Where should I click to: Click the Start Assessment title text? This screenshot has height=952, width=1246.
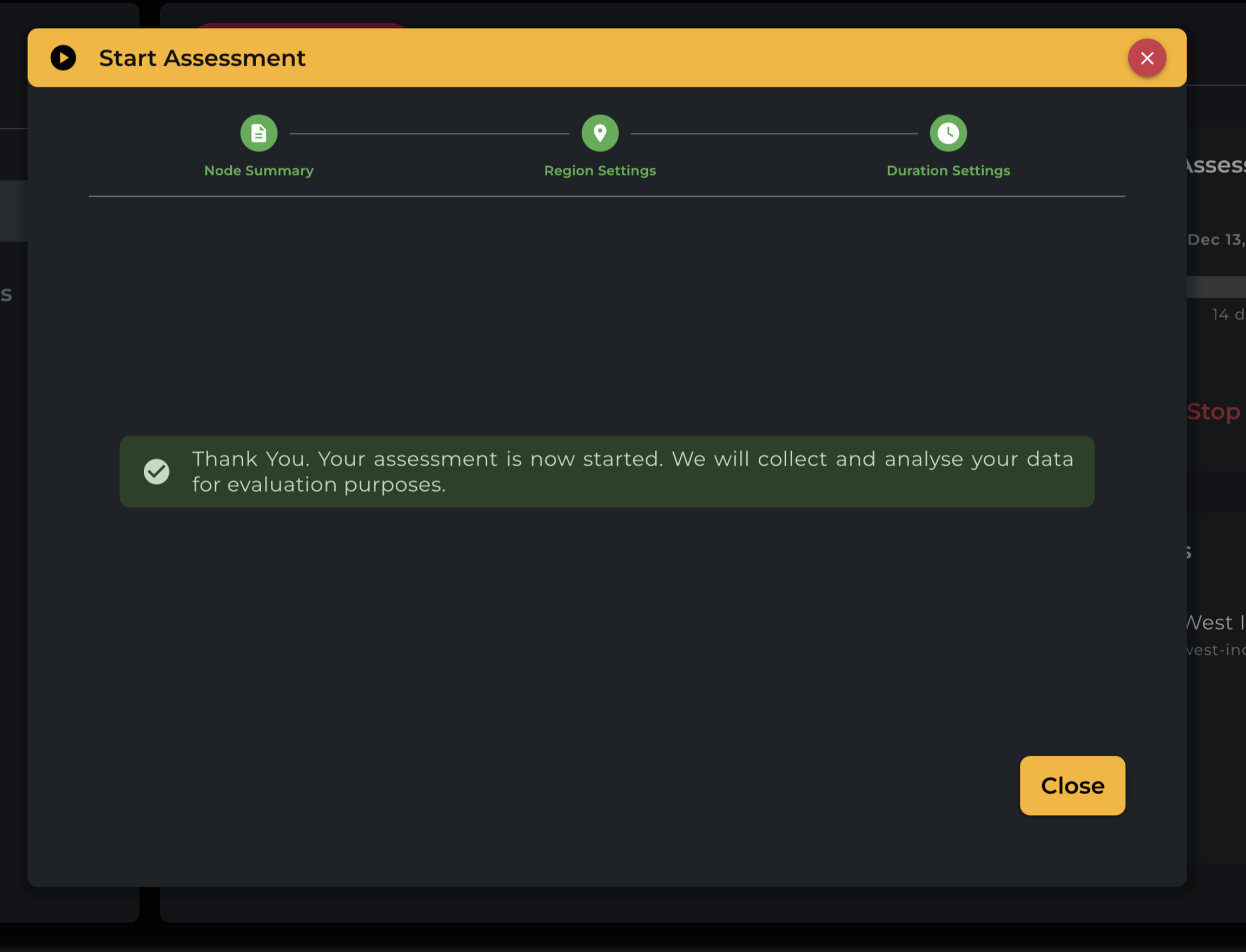(x=202, y=58)
